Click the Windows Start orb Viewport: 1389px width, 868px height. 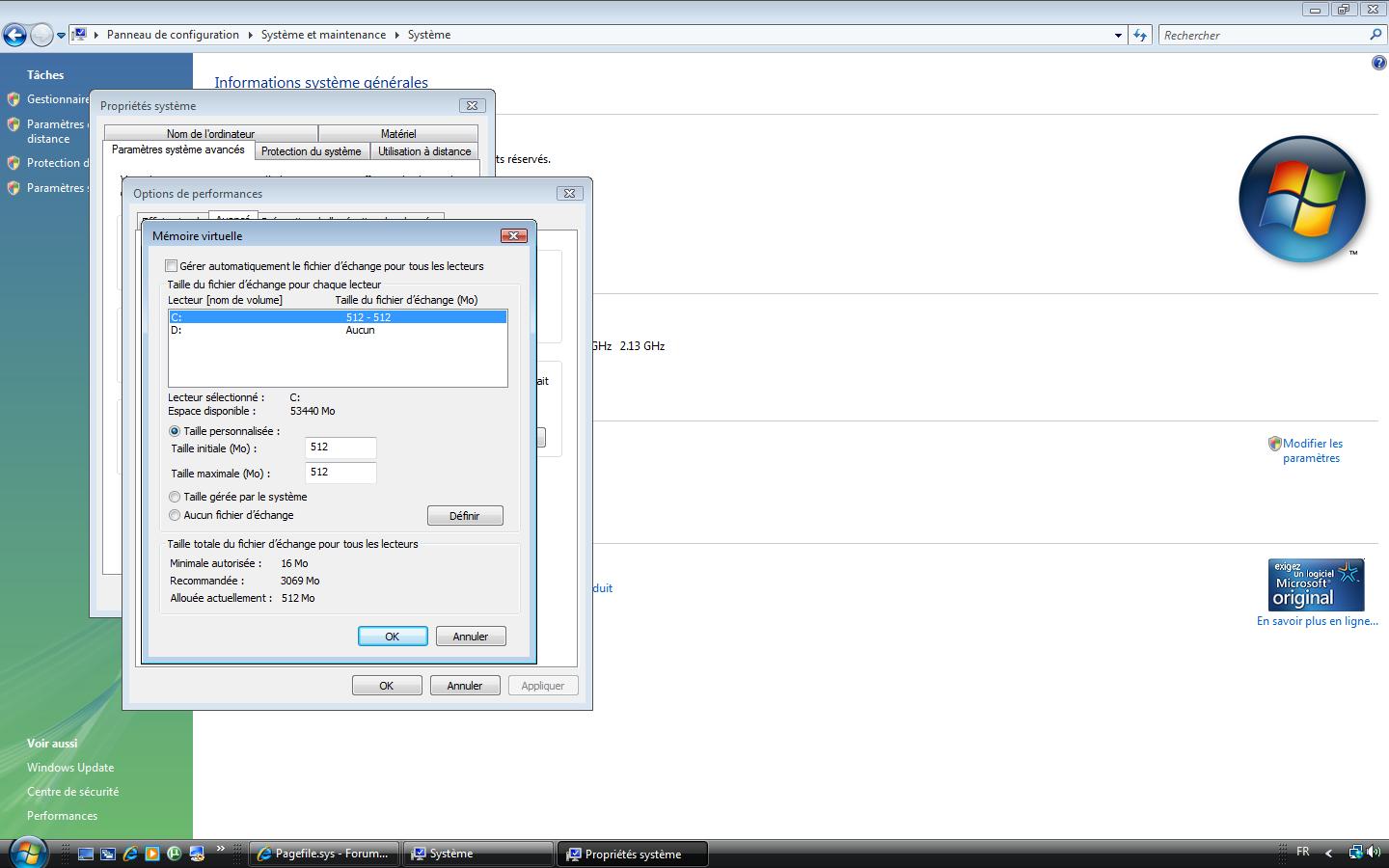click(27, 853)
